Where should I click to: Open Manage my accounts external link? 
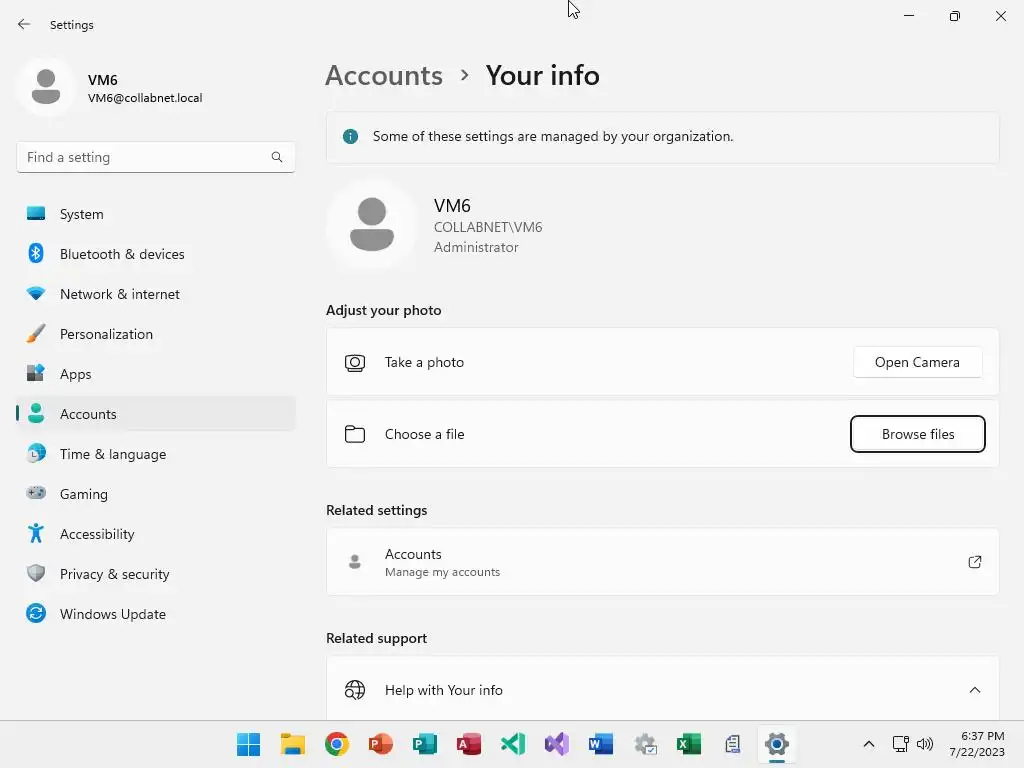[974, 562]
